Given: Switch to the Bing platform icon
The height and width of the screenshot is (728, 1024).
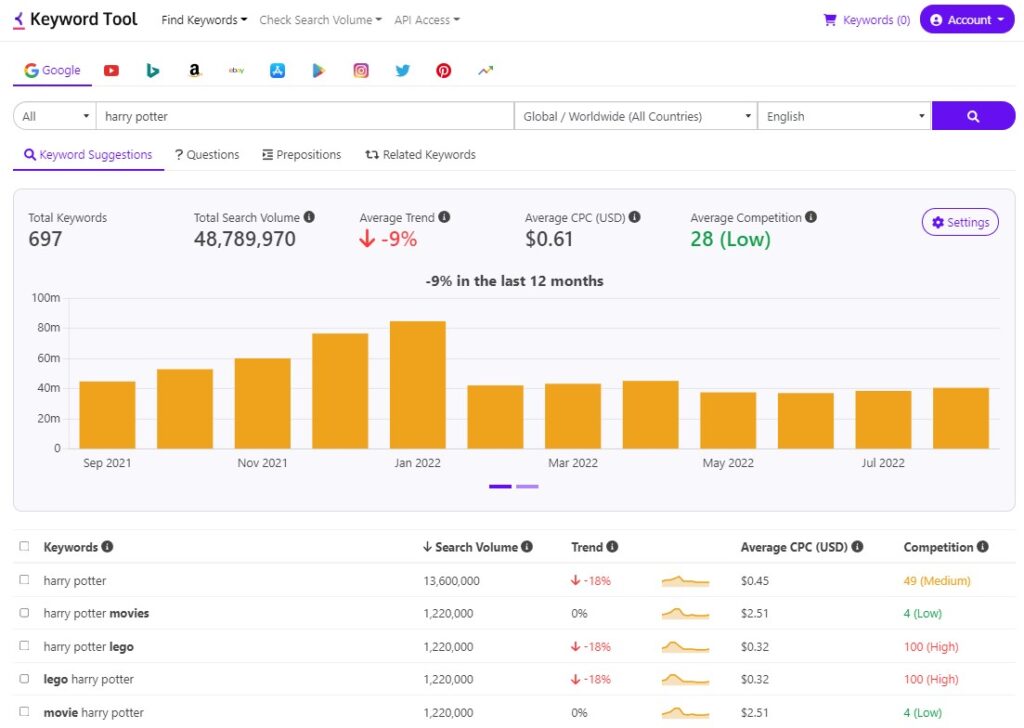Looking at the screenshot, I should click(x=153, y=71).
